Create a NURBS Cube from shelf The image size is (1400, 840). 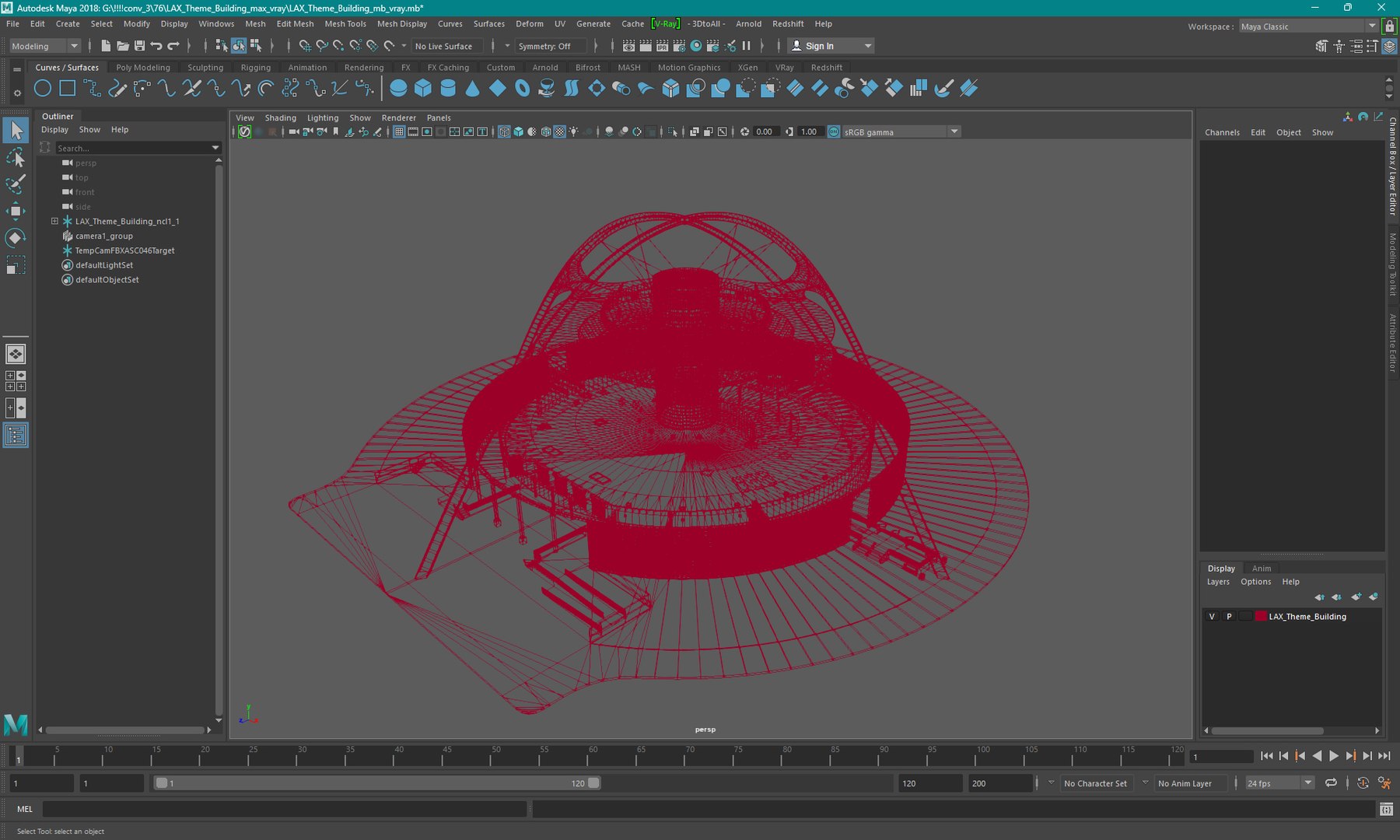pyautogui.click(x=423, y=89)
